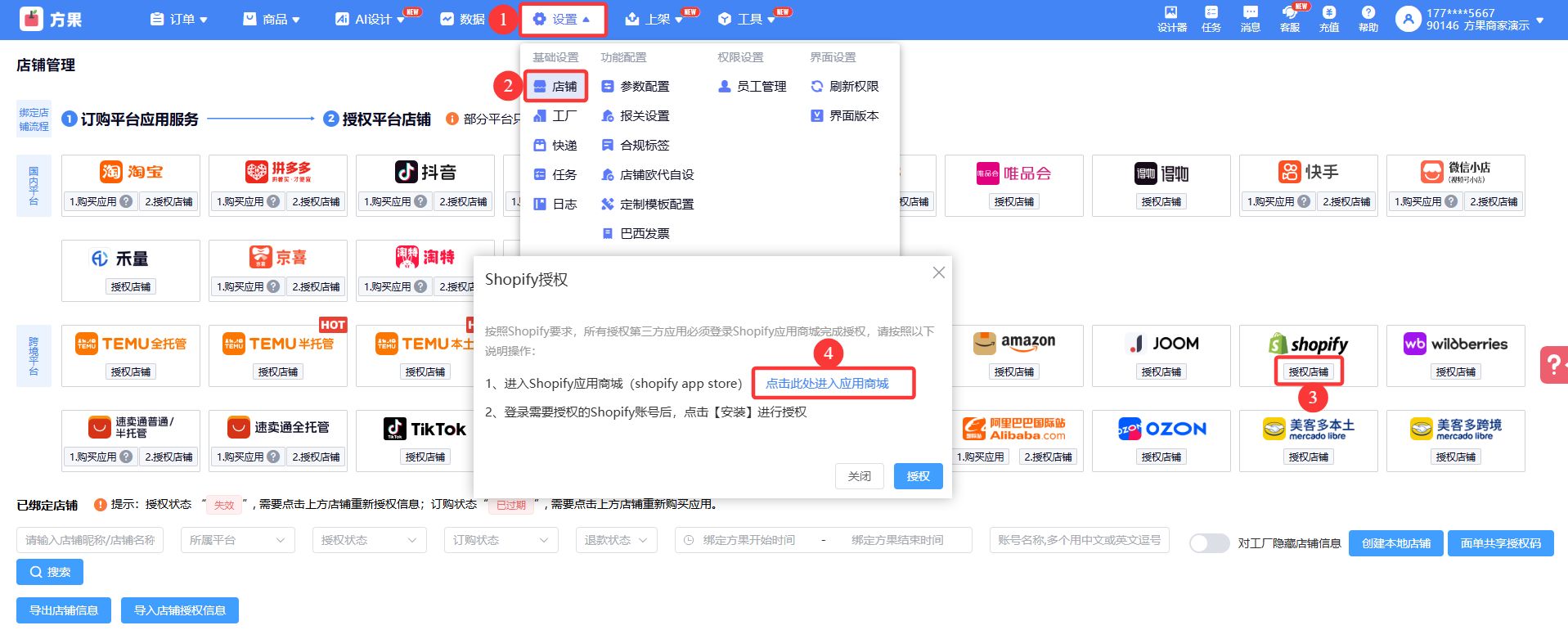Expand the 订单 top menu
Screen dimensions: 1568x630
point(179,19)
